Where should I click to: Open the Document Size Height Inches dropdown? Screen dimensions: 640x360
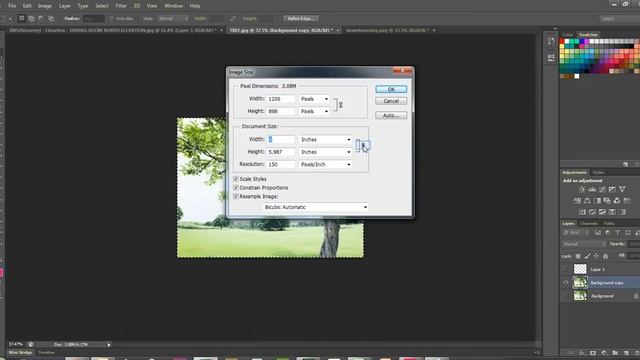[x=325, y=152]
